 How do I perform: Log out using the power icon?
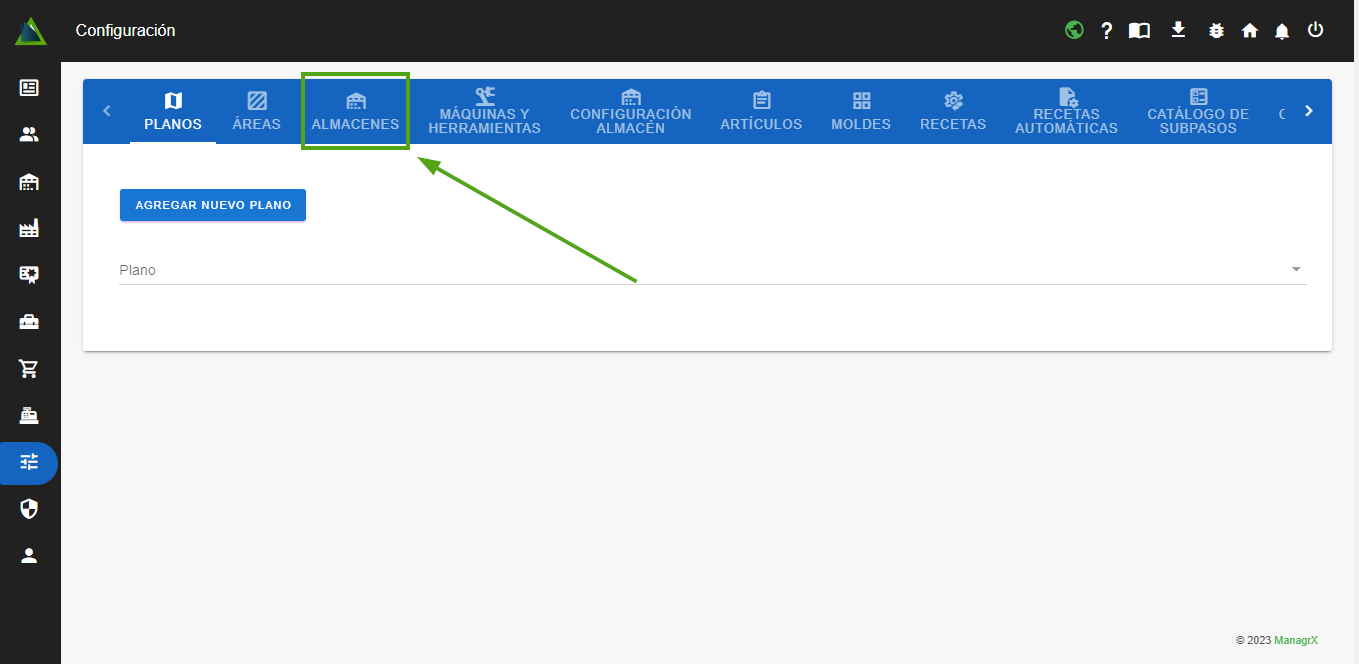tap(1315, 30)
